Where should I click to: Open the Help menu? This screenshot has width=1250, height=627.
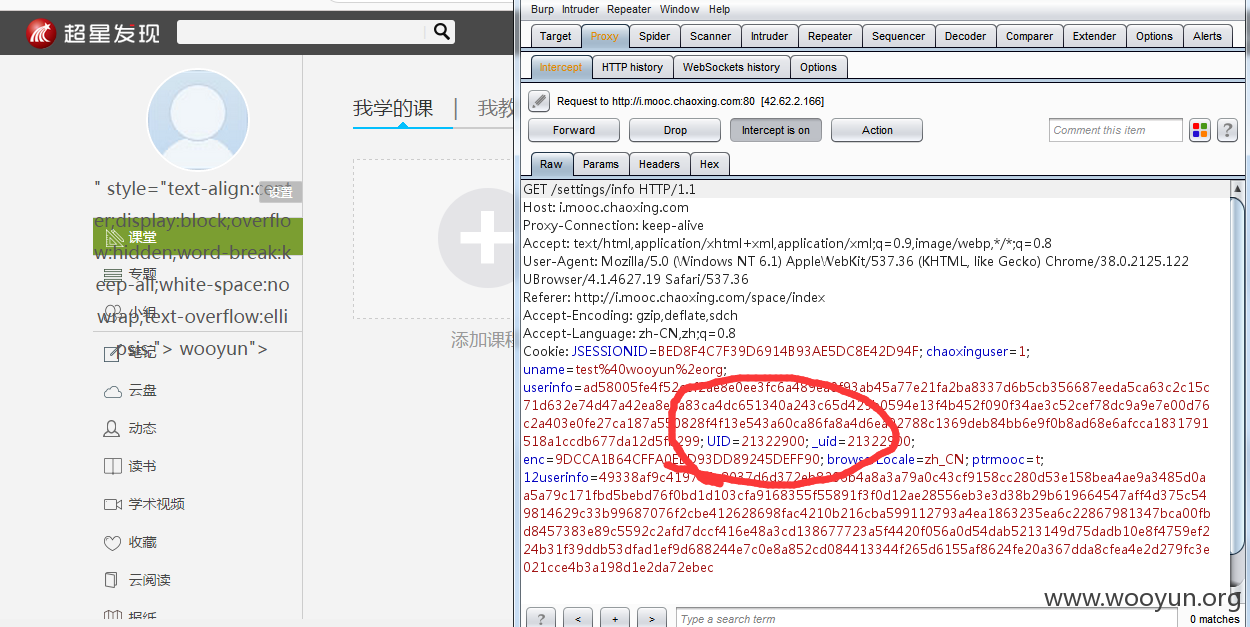click(x=719, y=9)
